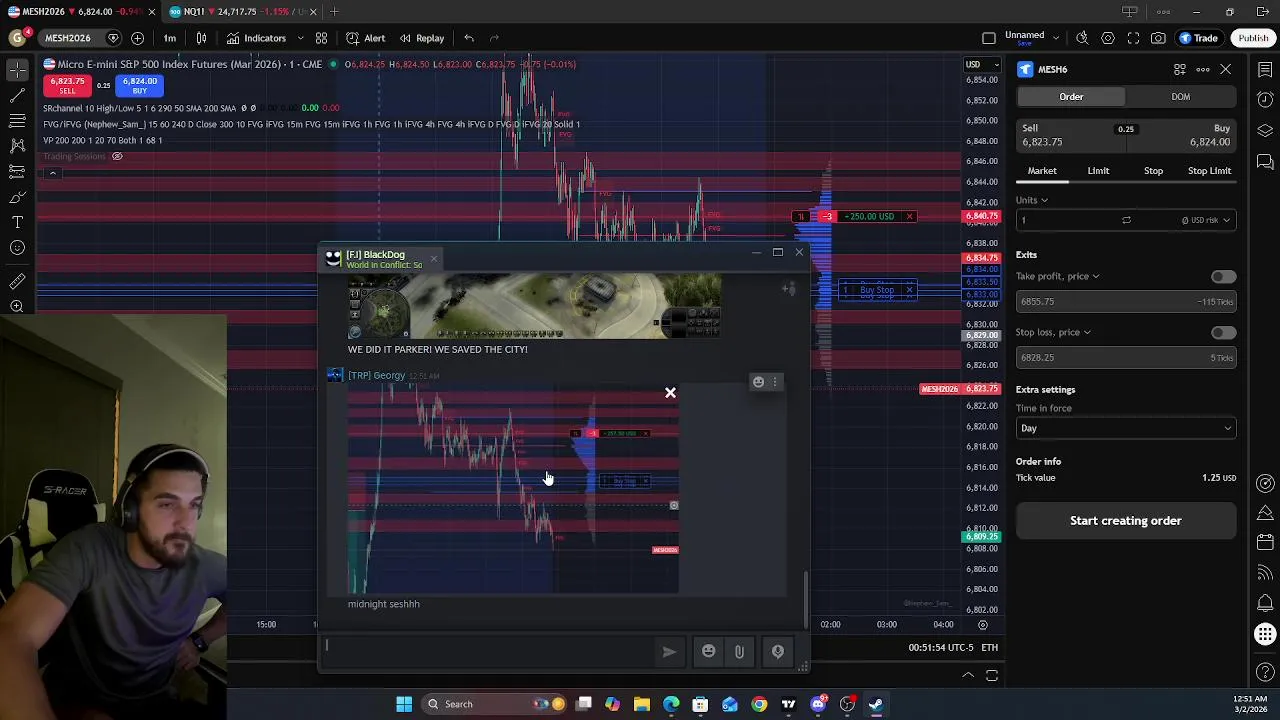
Task: Take a chart snapshot with camera icon
Action: click(x=1158, y=38)
